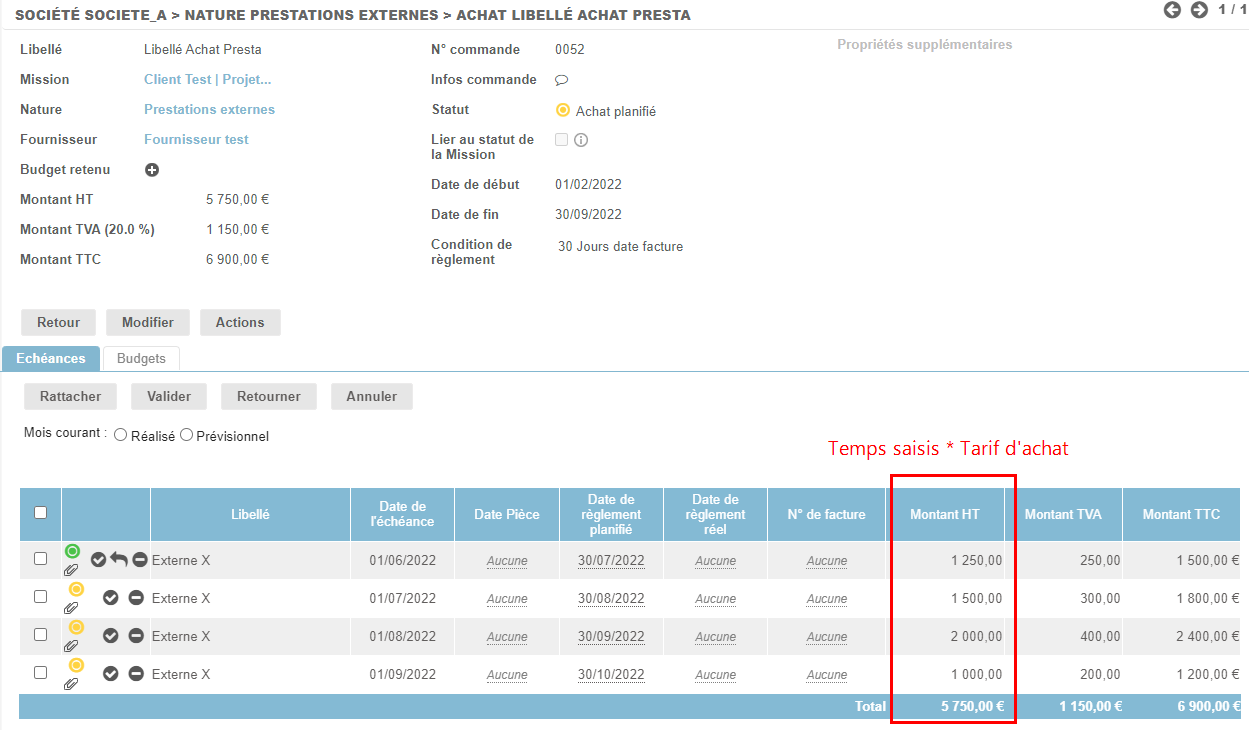
Task: Tick the select-all checkbox in table header
Action: pyautogui.click(x=41, y=513)
